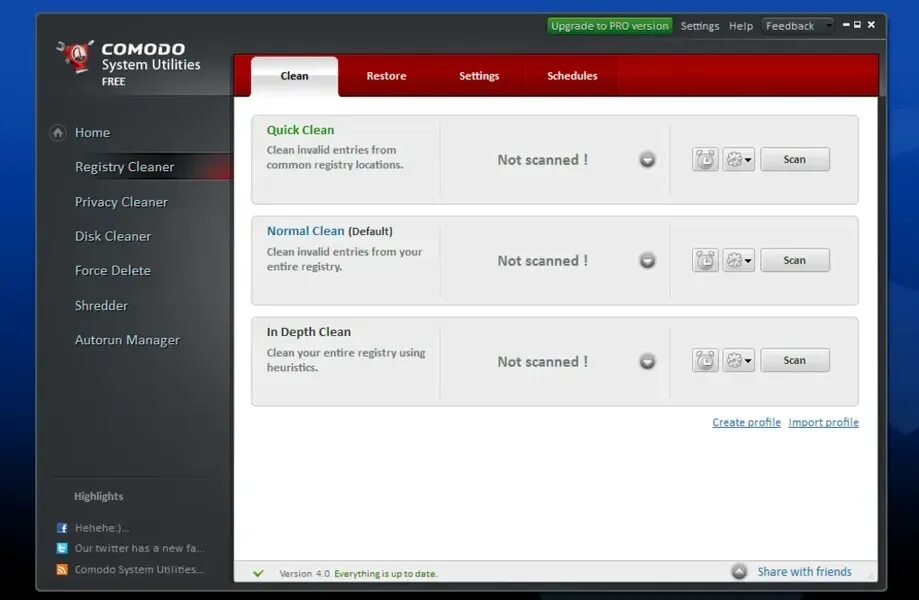Switch to the Restore tab
This screenshot has width=919, height=600.
(x=386, y=76)
